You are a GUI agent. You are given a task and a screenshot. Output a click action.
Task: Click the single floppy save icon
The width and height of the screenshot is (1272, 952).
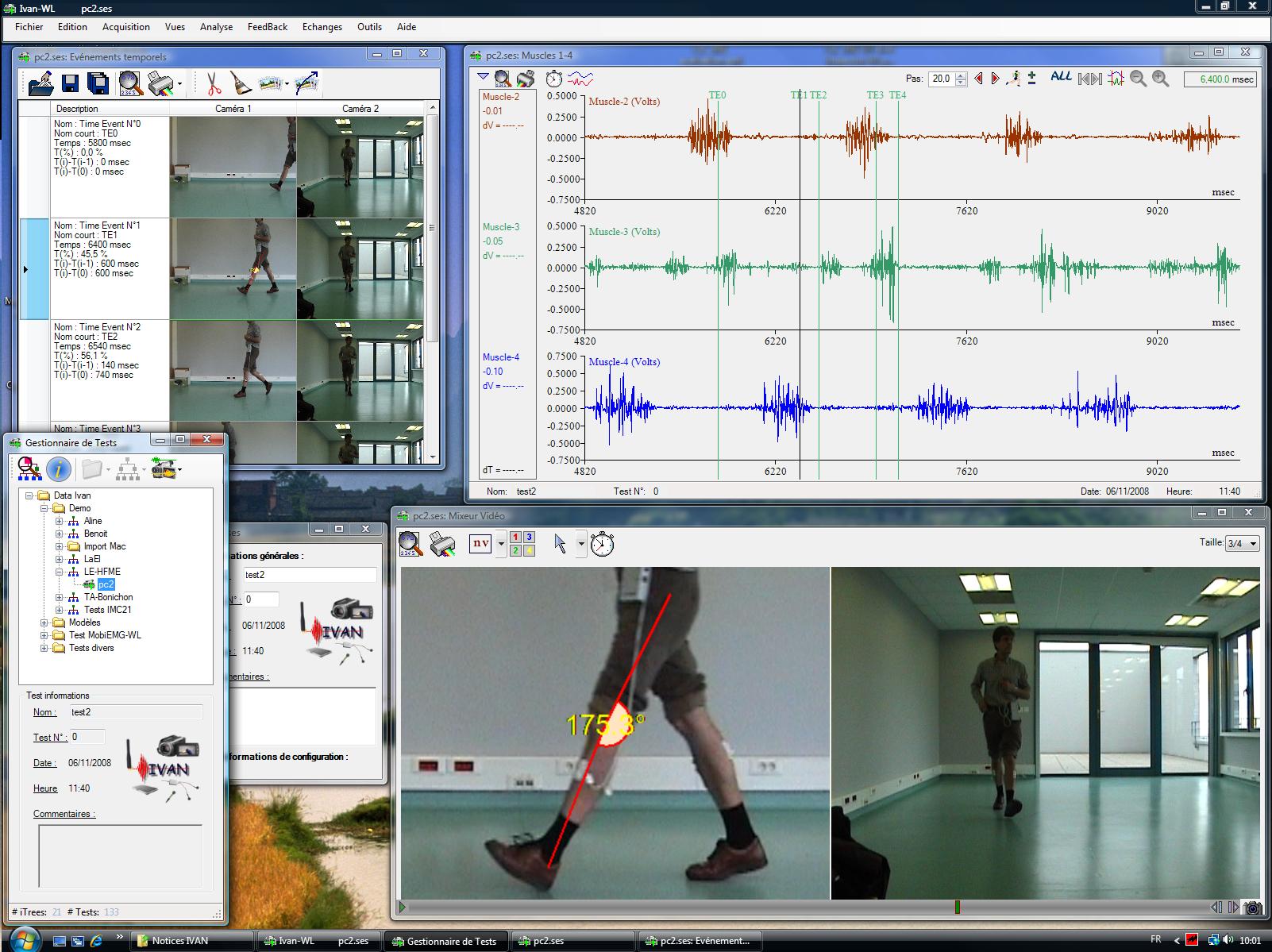coord(70,83)
